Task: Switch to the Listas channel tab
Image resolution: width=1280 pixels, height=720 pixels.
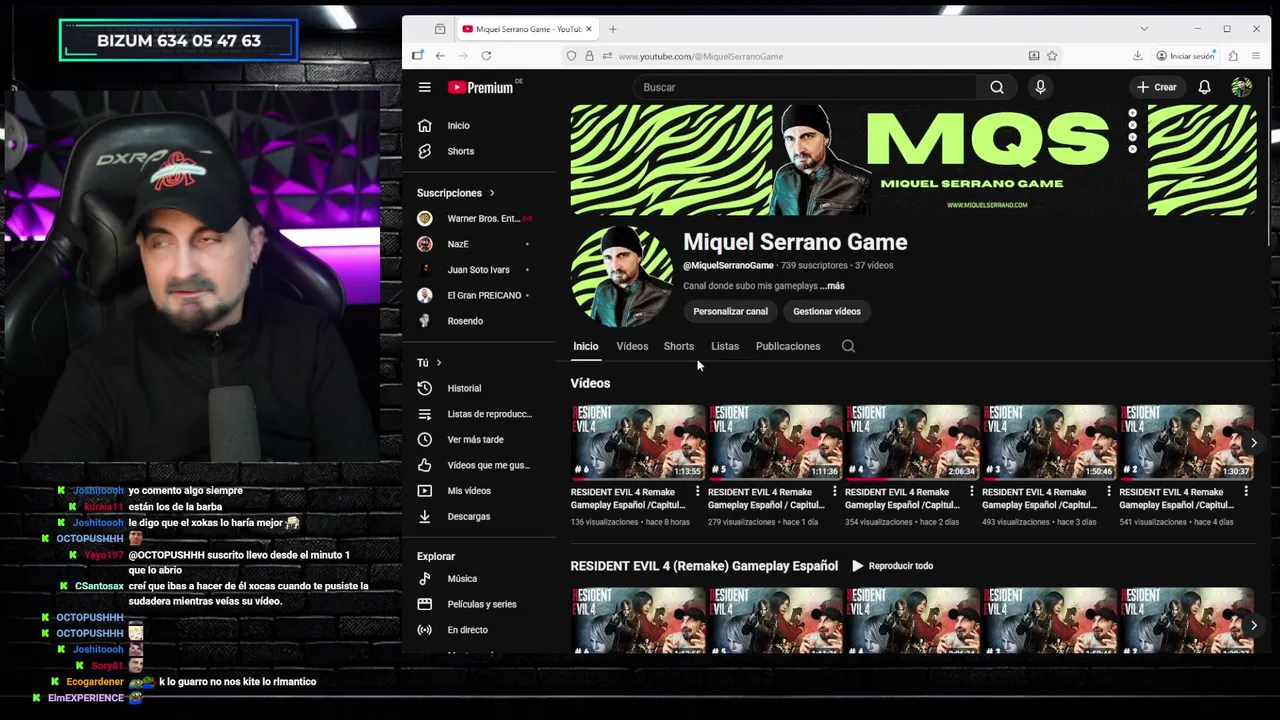Action: [x=725, y=346]
